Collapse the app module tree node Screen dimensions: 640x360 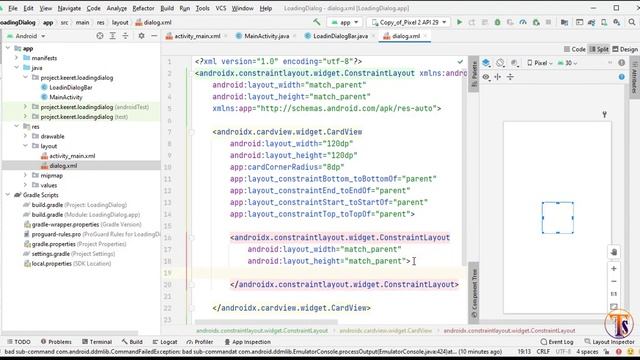click(x=8, y=48)
